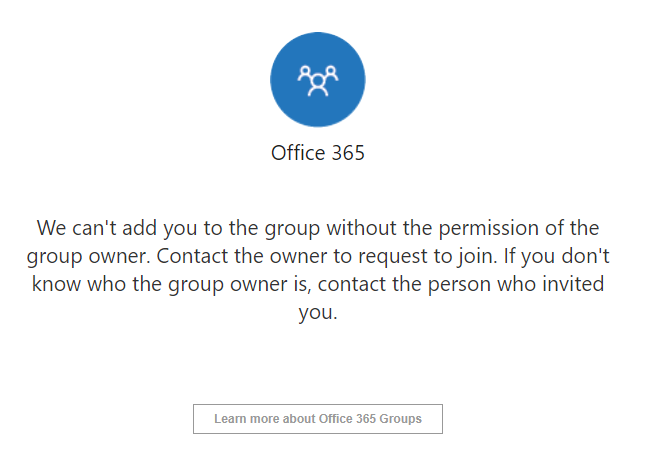The height and width of the screenshot is (452, 655).
Task: Click the phrase "group owner." in second line
Action: pyautogui.click(x=88, y=257)
